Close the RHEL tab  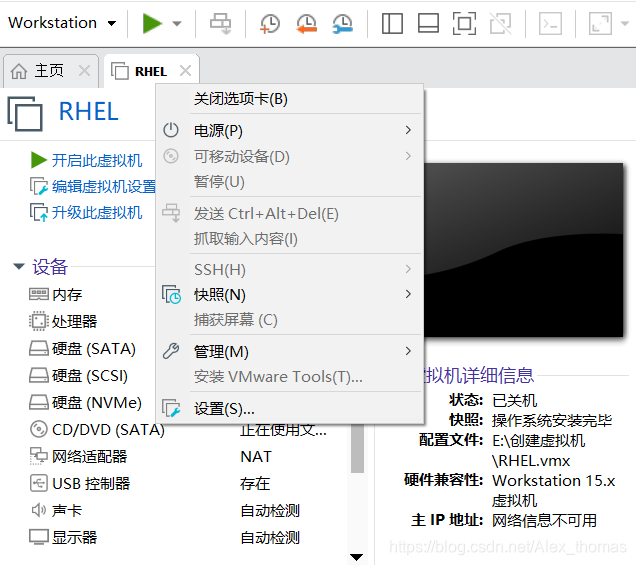click(185, 71)
